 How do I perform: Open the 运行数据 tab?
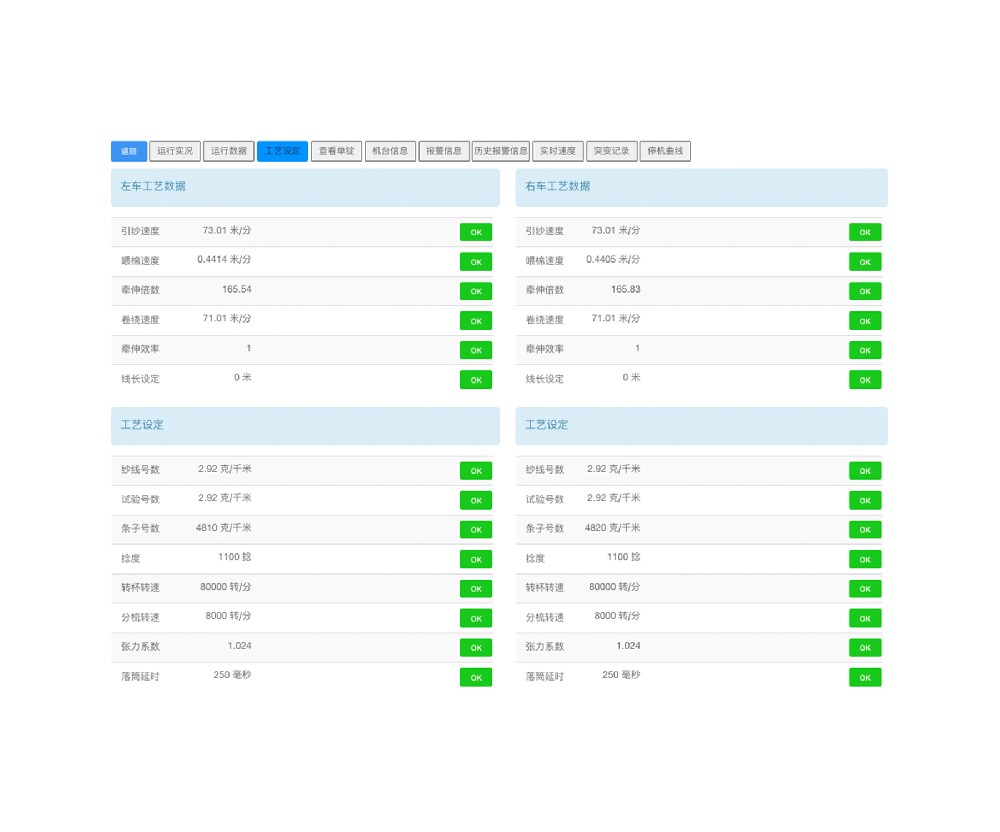pos(229,151)
